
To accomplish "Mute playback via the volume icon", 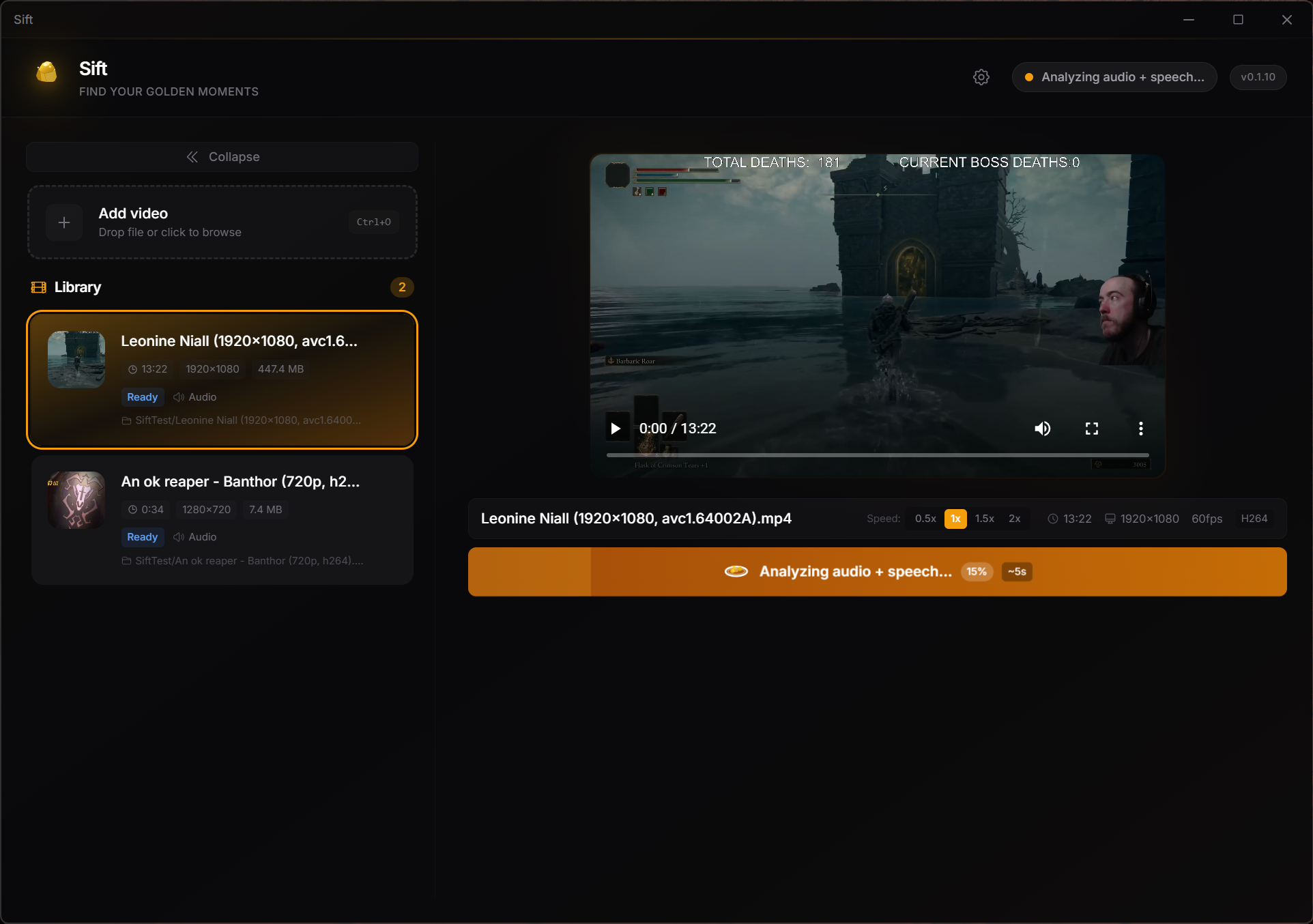I will [x=1043, y=428].
